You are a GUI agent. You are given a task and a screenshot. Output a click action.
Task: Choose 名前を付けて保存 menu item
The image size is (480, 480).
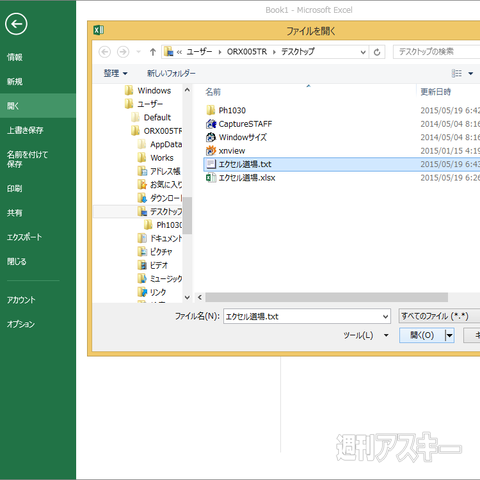coord(27,159)
